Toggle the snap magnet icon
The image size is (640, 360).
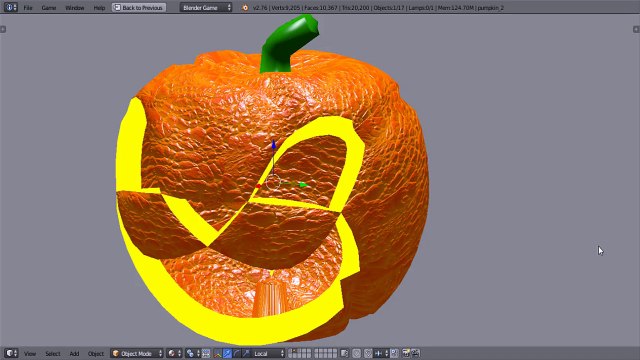click(x=368, y=353)
